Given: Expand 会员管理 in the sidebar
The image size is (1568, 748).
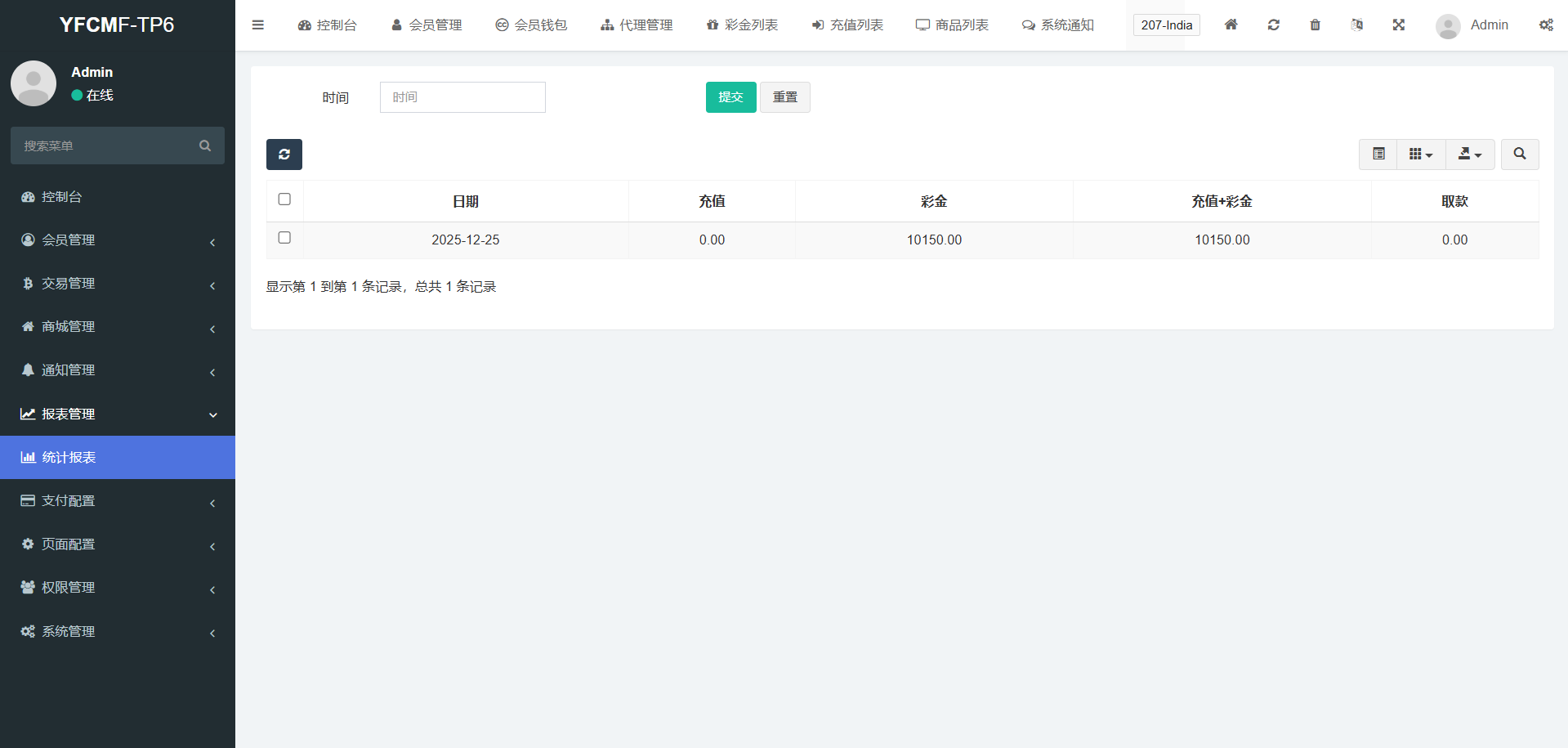Looking at the screenshot, I should click(118, 240).
